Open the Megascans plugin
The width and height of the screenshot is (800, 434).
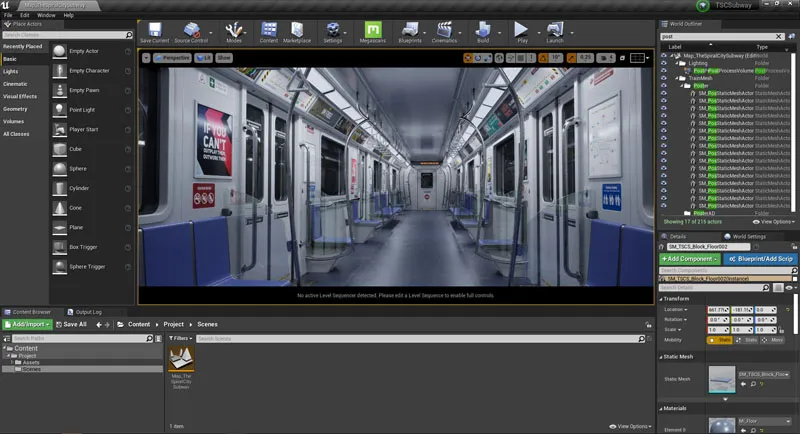(x=375, y=29)
